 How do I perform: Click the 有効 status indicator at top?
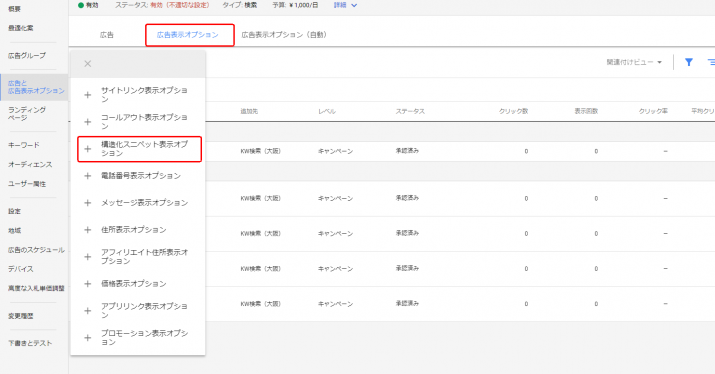pos(88,5)
